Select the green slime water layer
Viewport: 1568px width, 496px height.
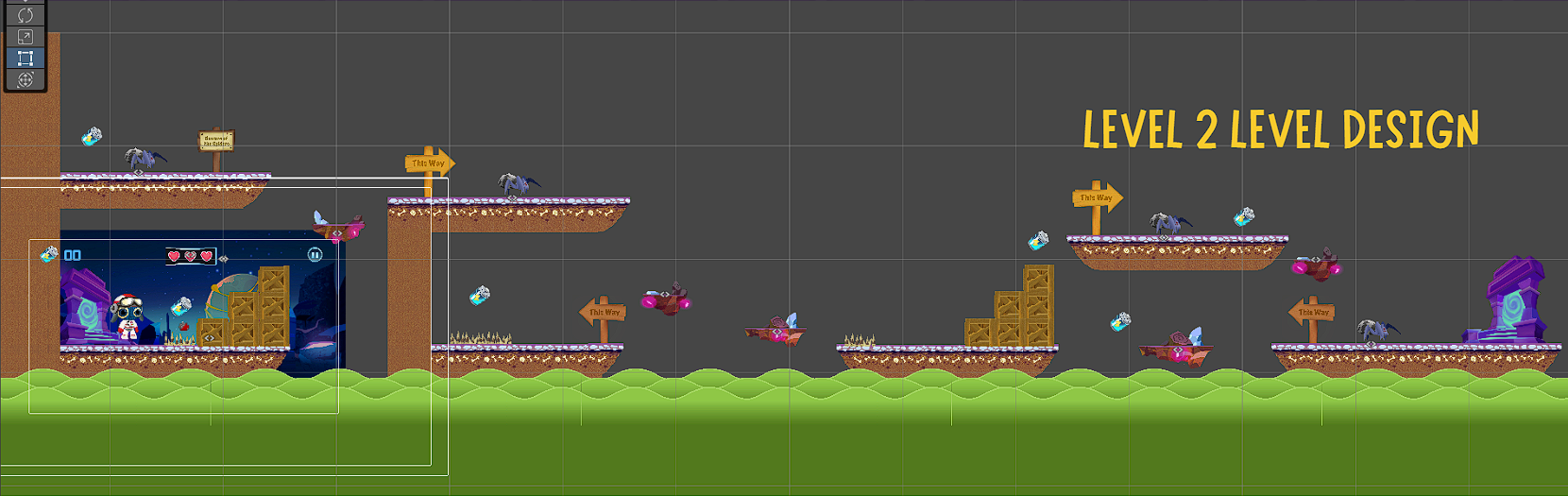pos(784,433)
